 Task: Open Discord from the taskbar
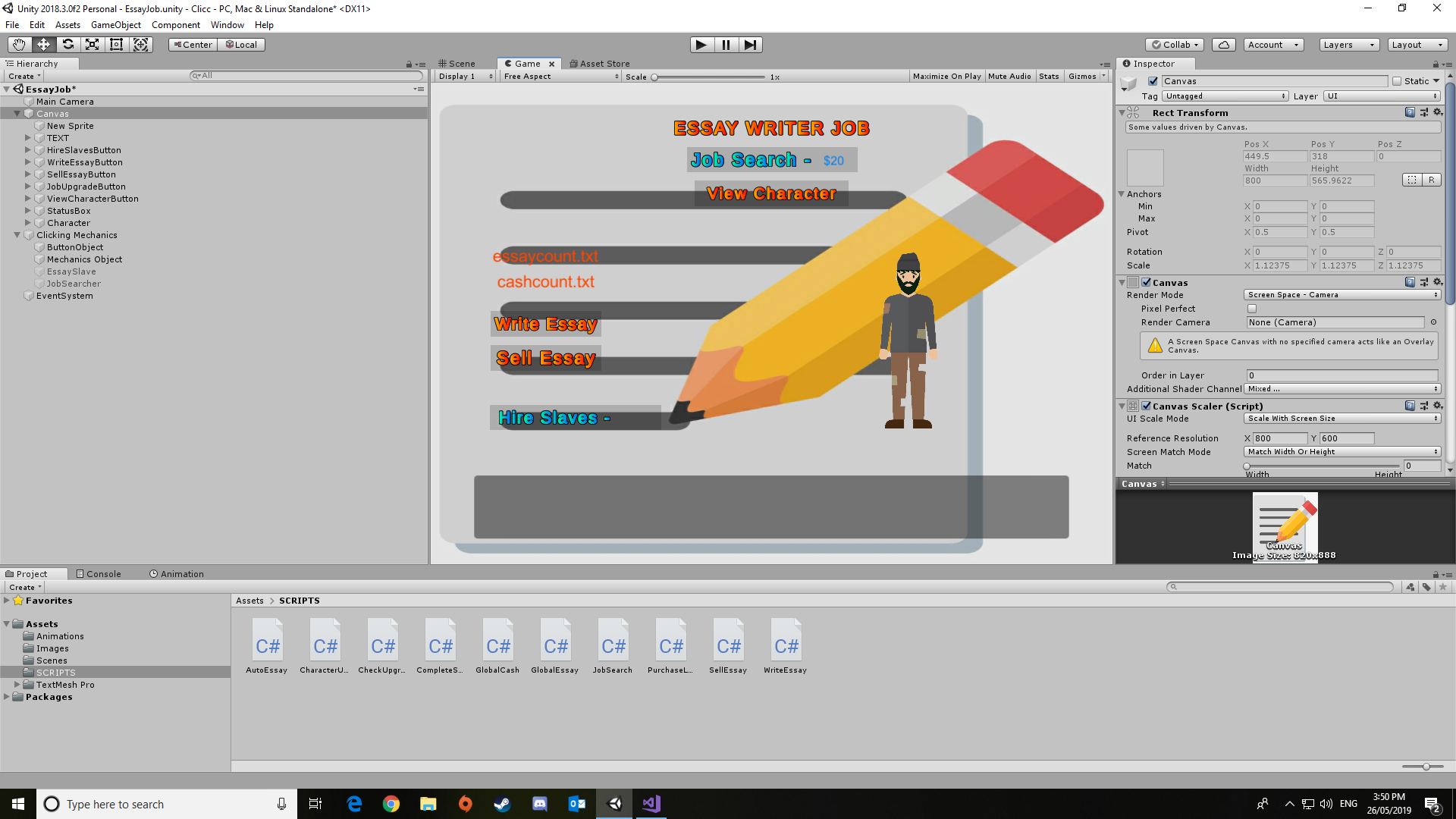(539, 804)
